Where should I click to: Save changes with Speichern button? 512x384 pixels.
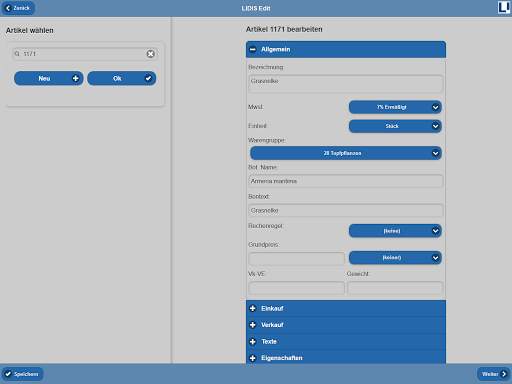point(22,374)
